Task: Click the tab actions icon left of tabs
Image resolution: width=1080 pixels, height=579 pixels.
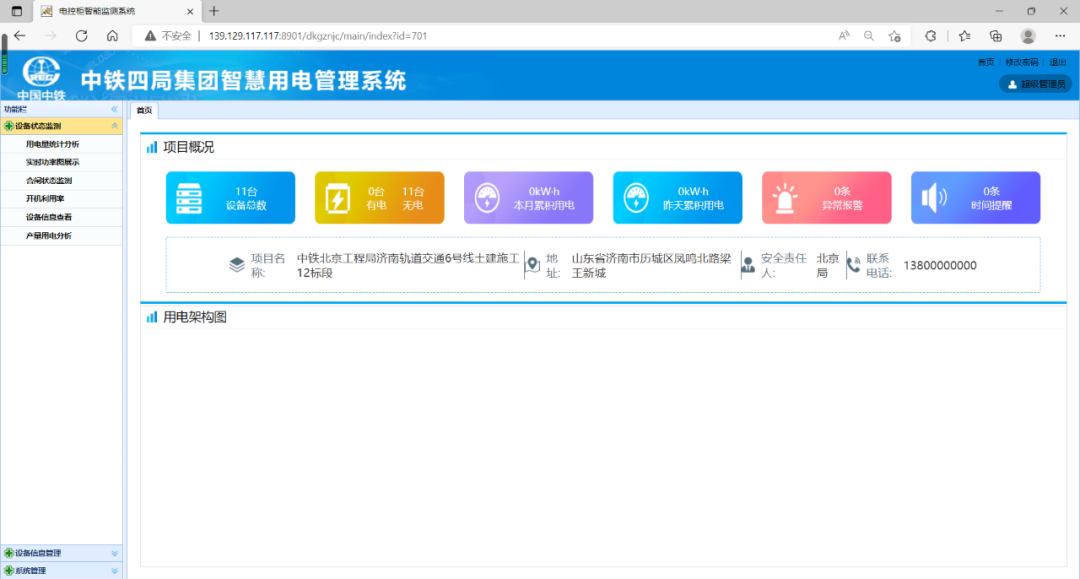Action: [x=17, y=11]
